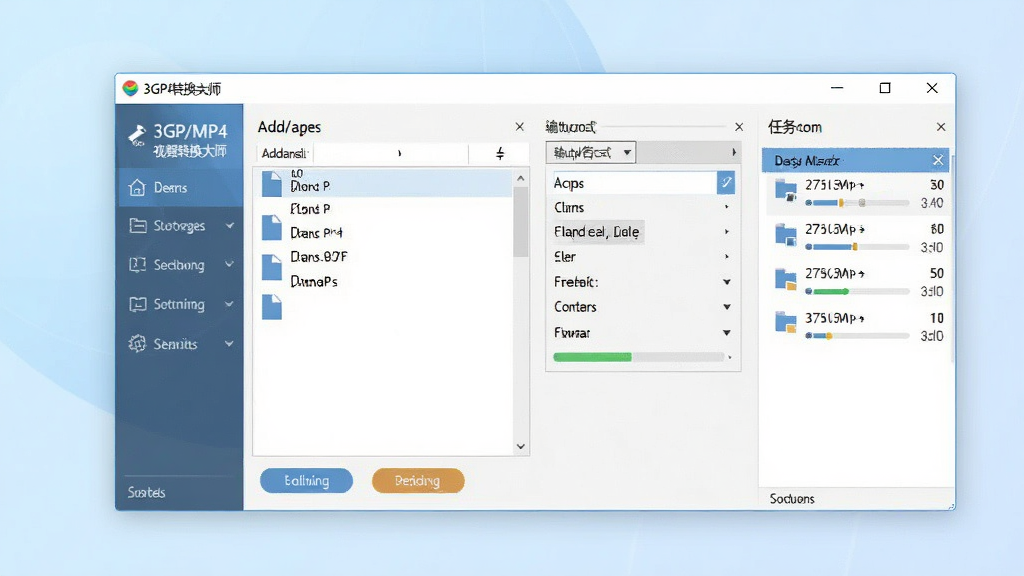Select the Fland eal, Dole option
The width and height of the screenshot is (1024, 576).
(598, 232)
